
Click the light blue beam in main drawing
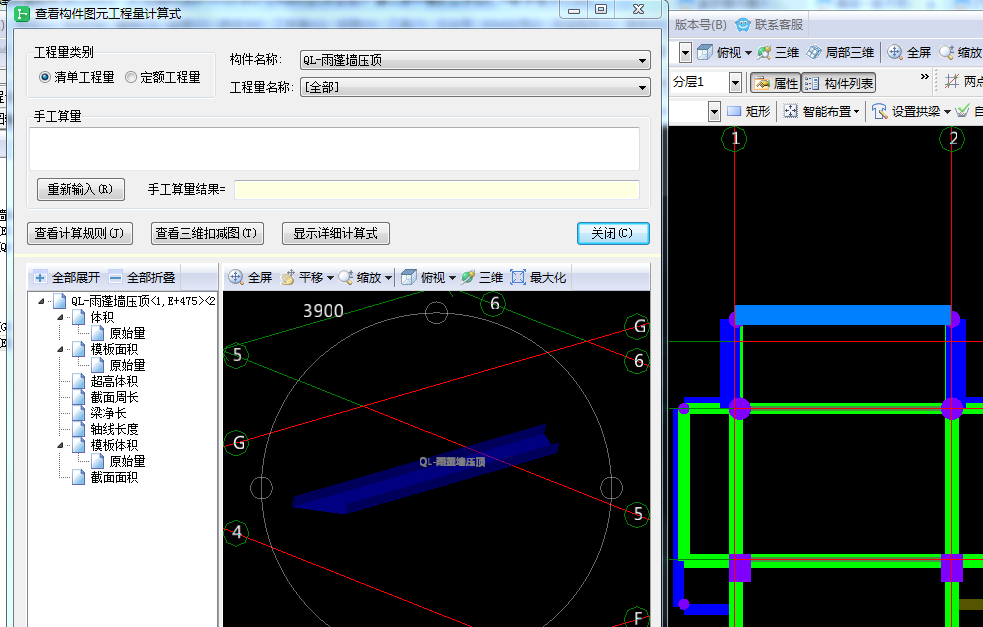point(843,315)
